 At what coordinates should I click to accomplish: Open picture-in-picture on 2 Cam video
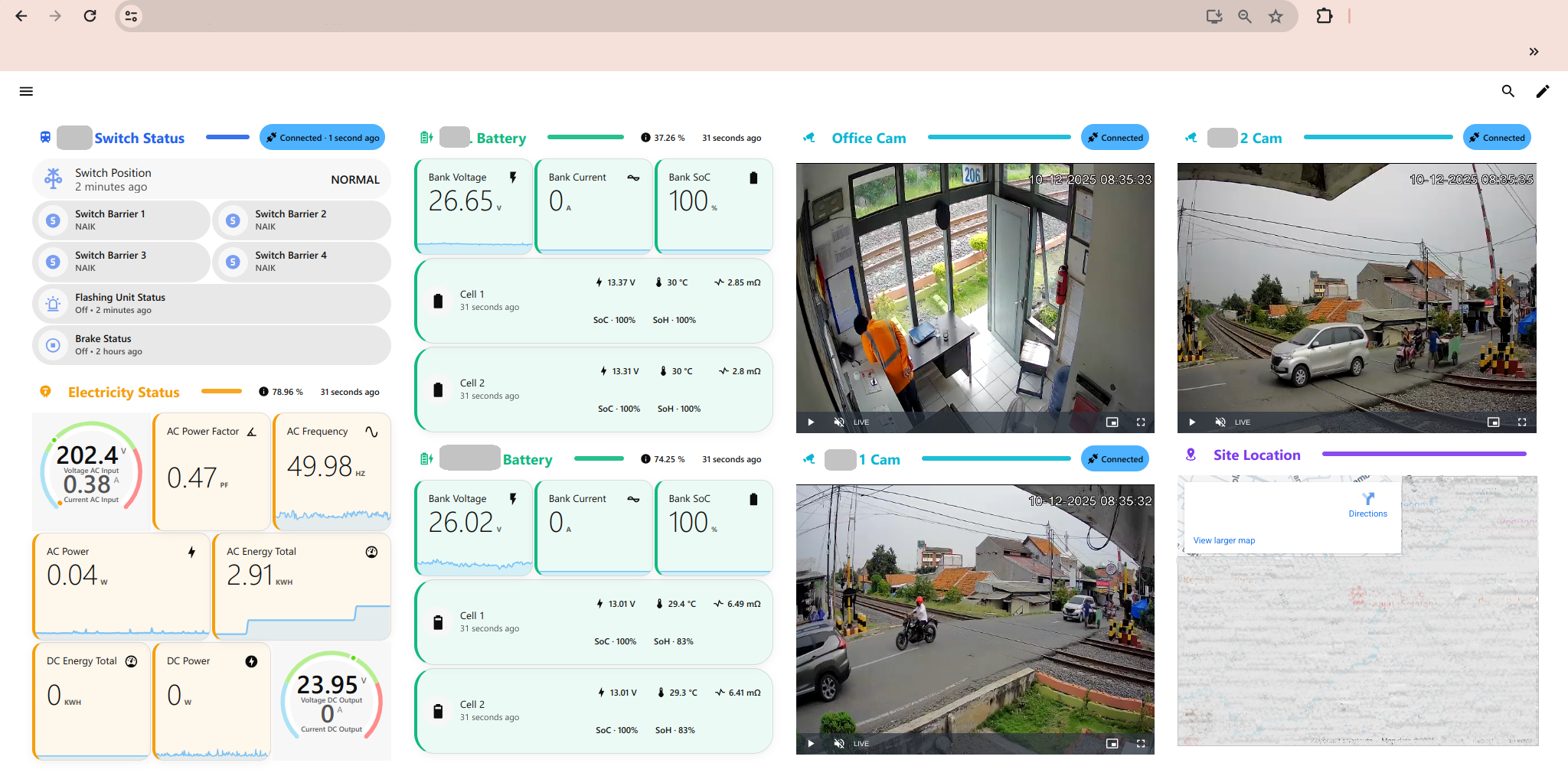[1493, 422]
